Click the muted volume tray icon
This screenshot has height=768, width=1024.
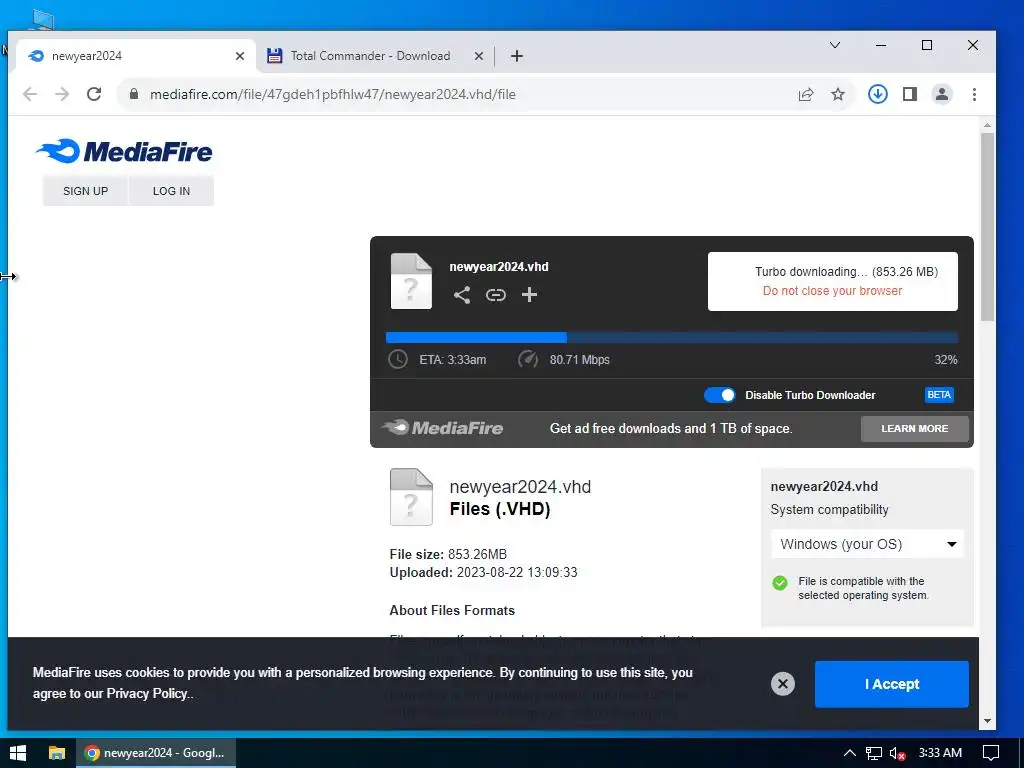pyautogui.click(x=897, y=753)
